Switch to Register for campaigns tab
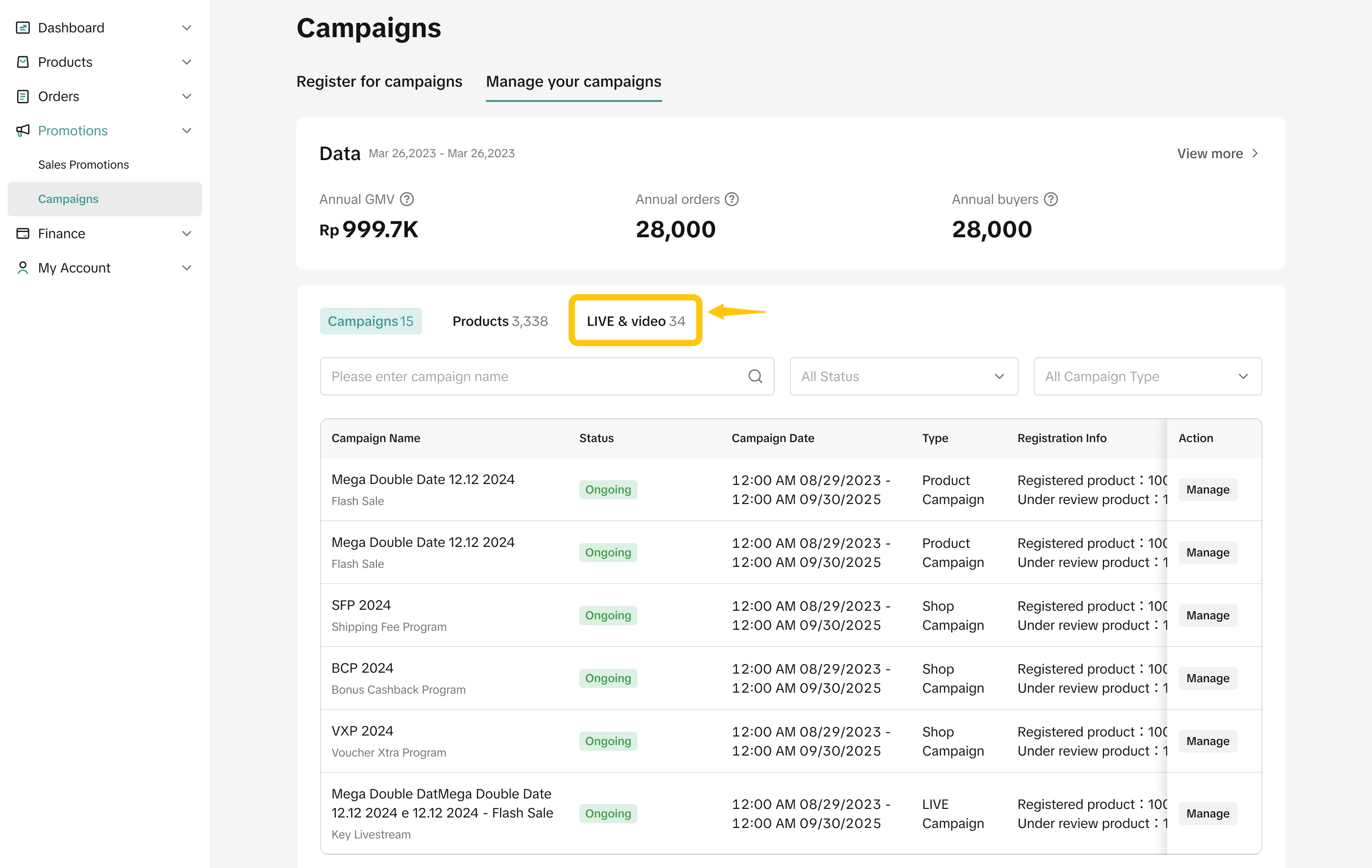This screenshot has height=868, width=1372. [379, 81]
